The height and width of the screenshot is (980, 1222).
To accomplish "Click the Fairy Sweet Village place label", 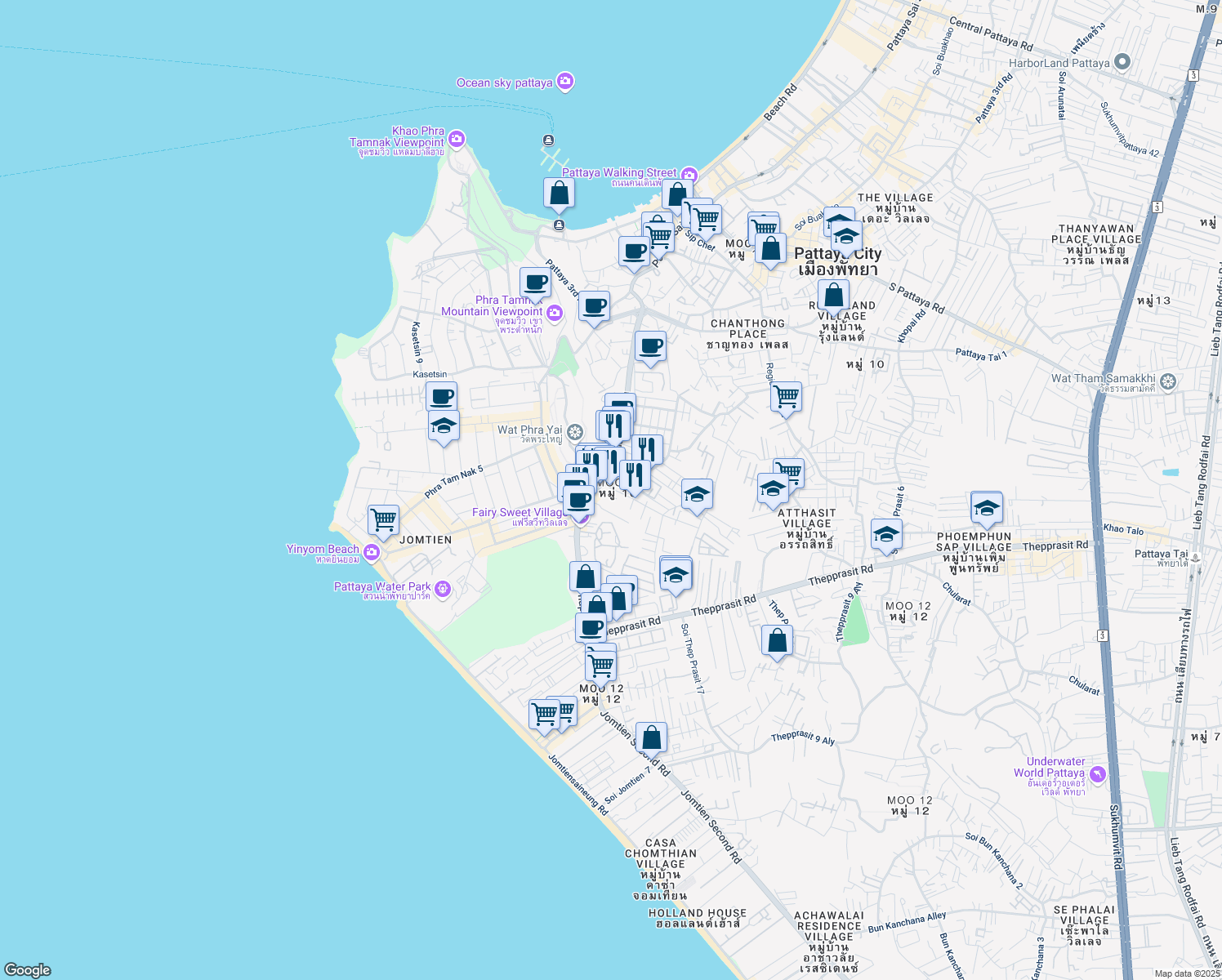I will pyautogui.click(x=516, y=513).
